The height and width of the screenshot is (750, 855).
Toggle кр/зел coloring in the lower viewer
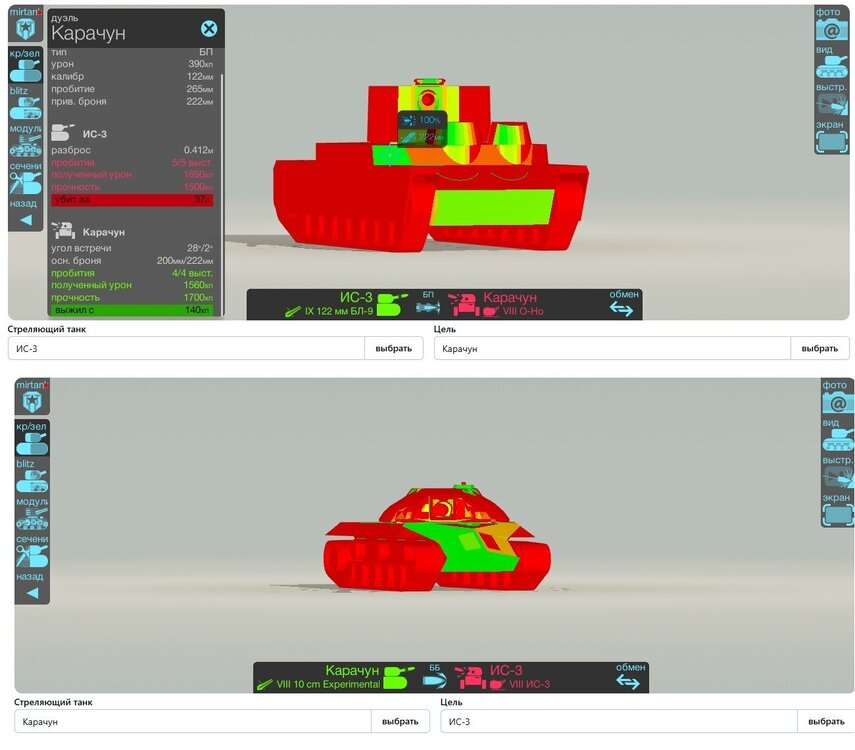point(32,438)
